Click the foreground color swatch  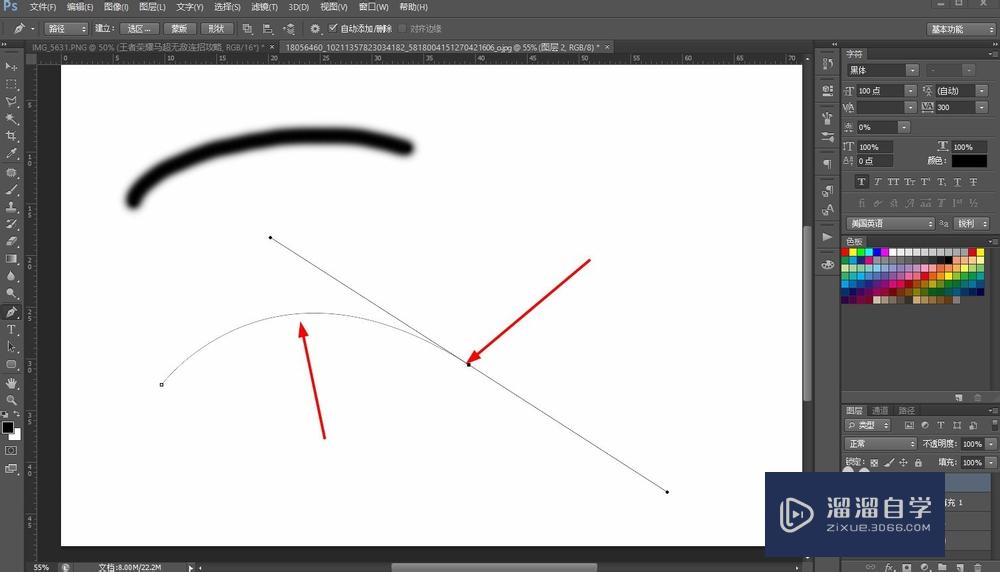(x=8, y=427)
